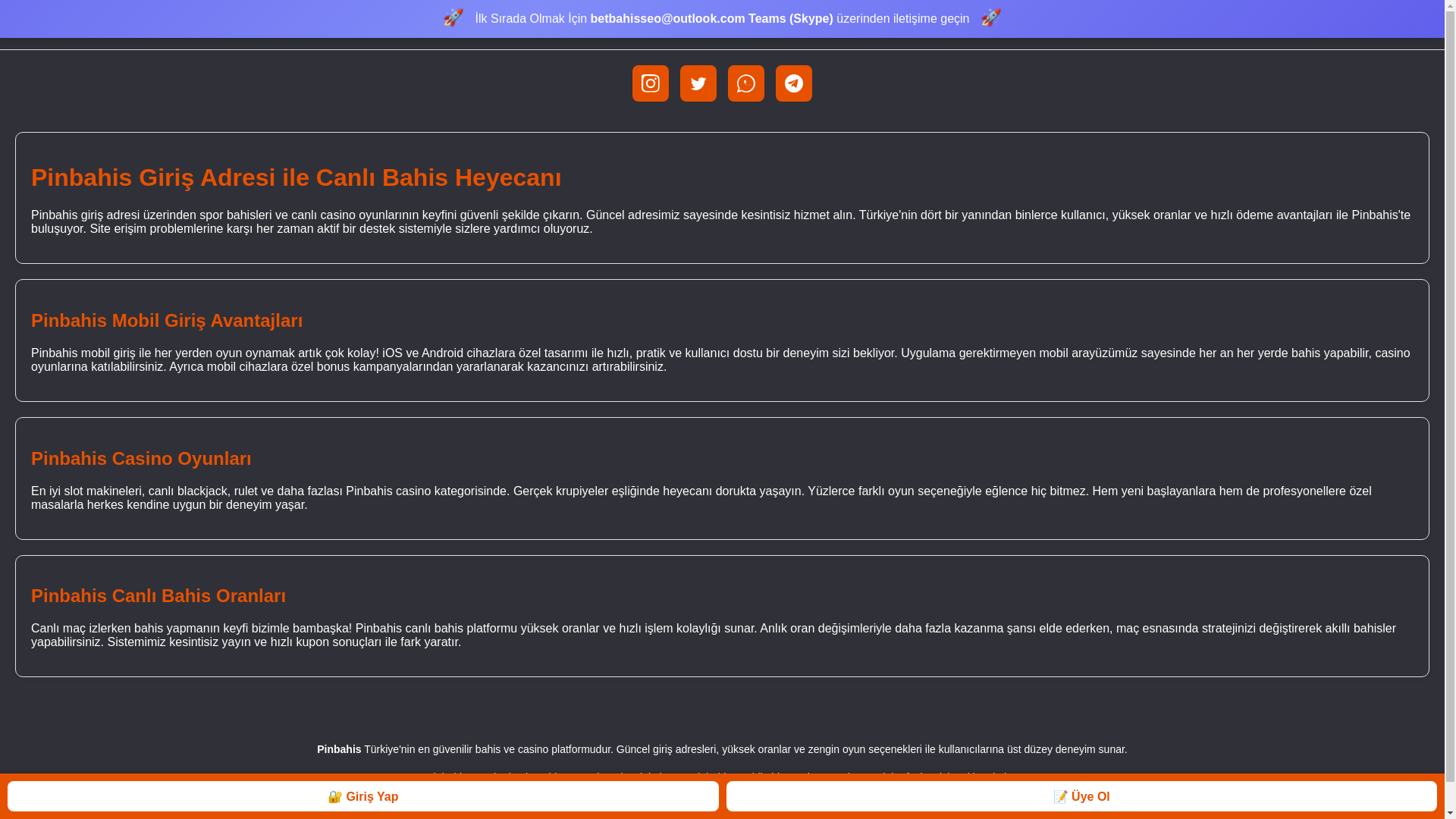This screenshot has height=819, width=1456.
Task: Click the 'Pinbahis Giriş Adresi ile Canlı Bahis Heyecanı' heading
Action: click(x=297, y=177)
